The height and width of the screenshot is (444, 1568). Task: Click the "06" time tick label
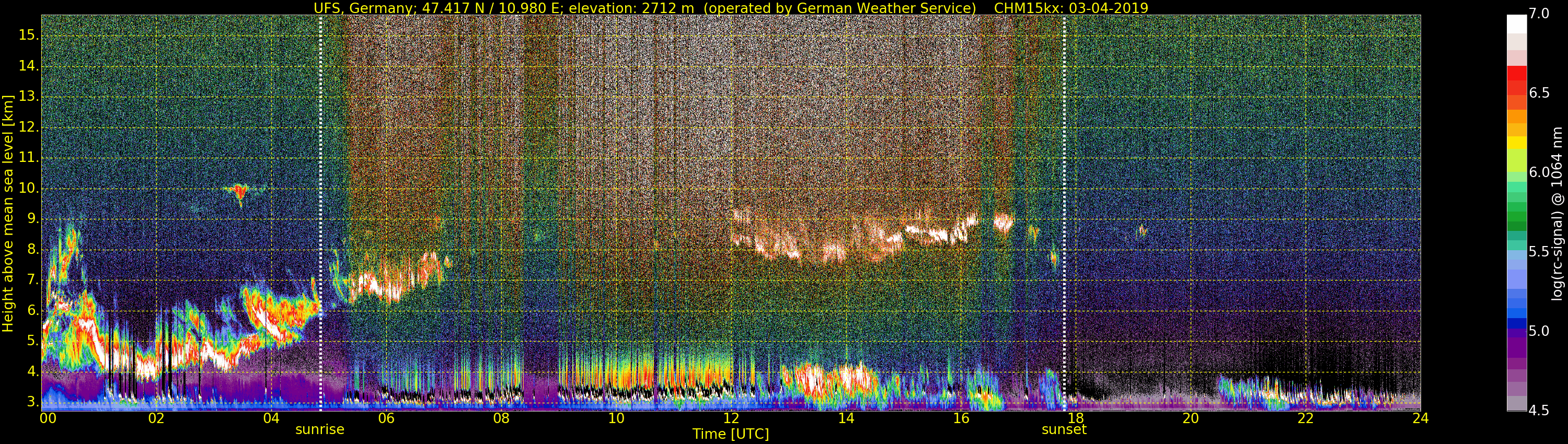click(x=386, y=418)
